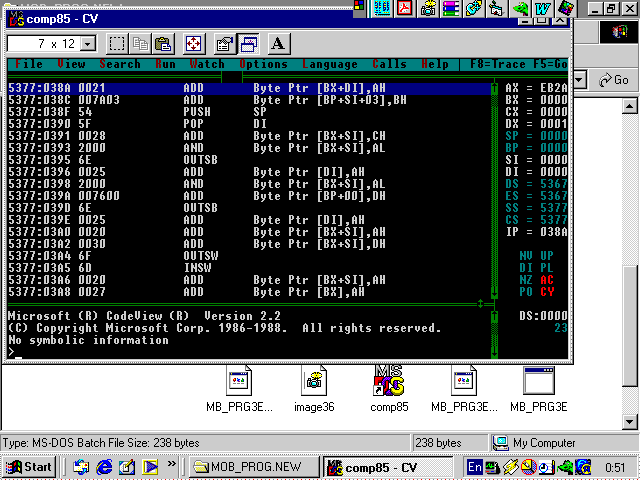Open the font size 7 x 12 dropdown
640x481 pixels.
click(x=88, y=44)
